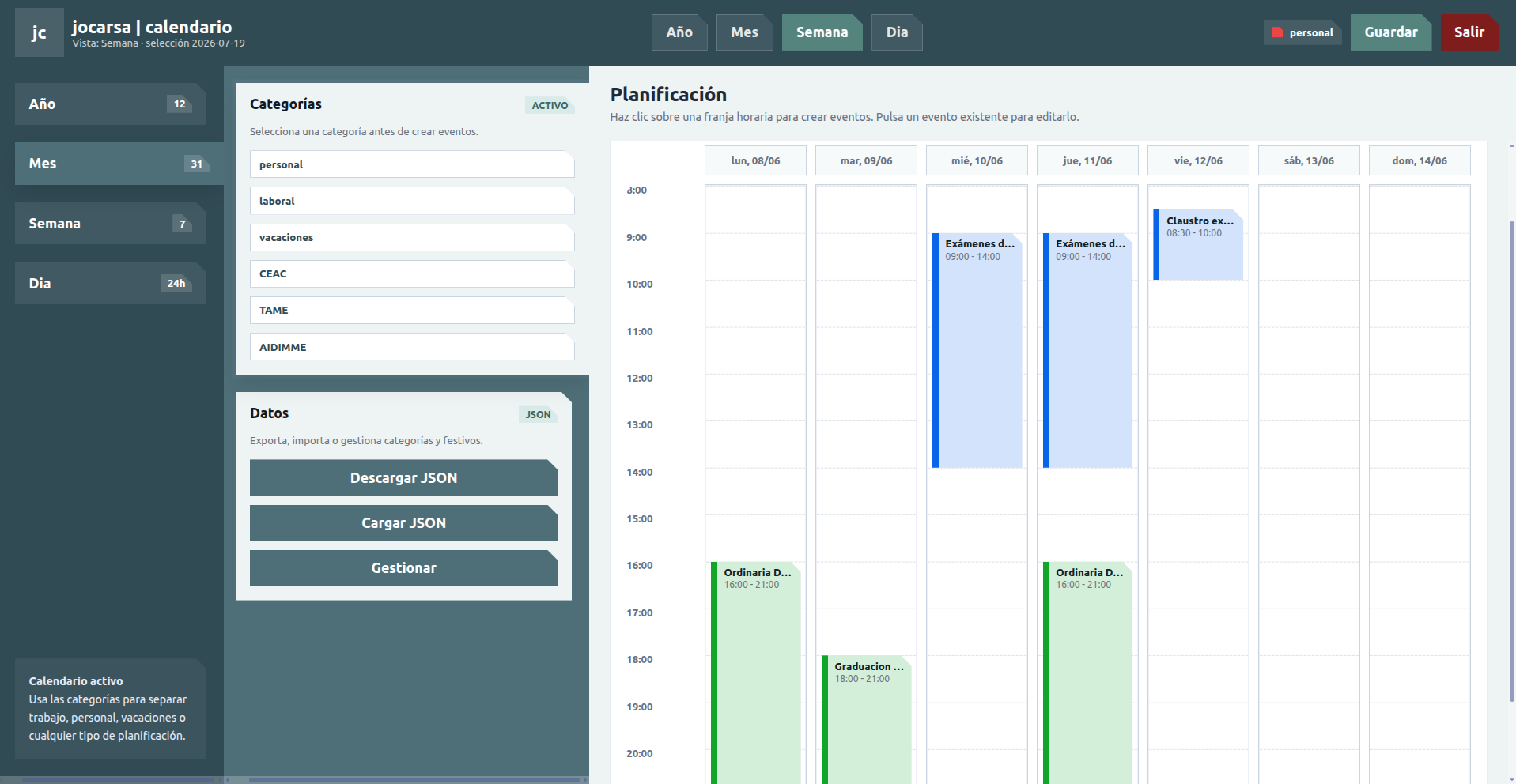Click the dom, 14/06 day header

pyautogui.click(x=1420, y=160)
